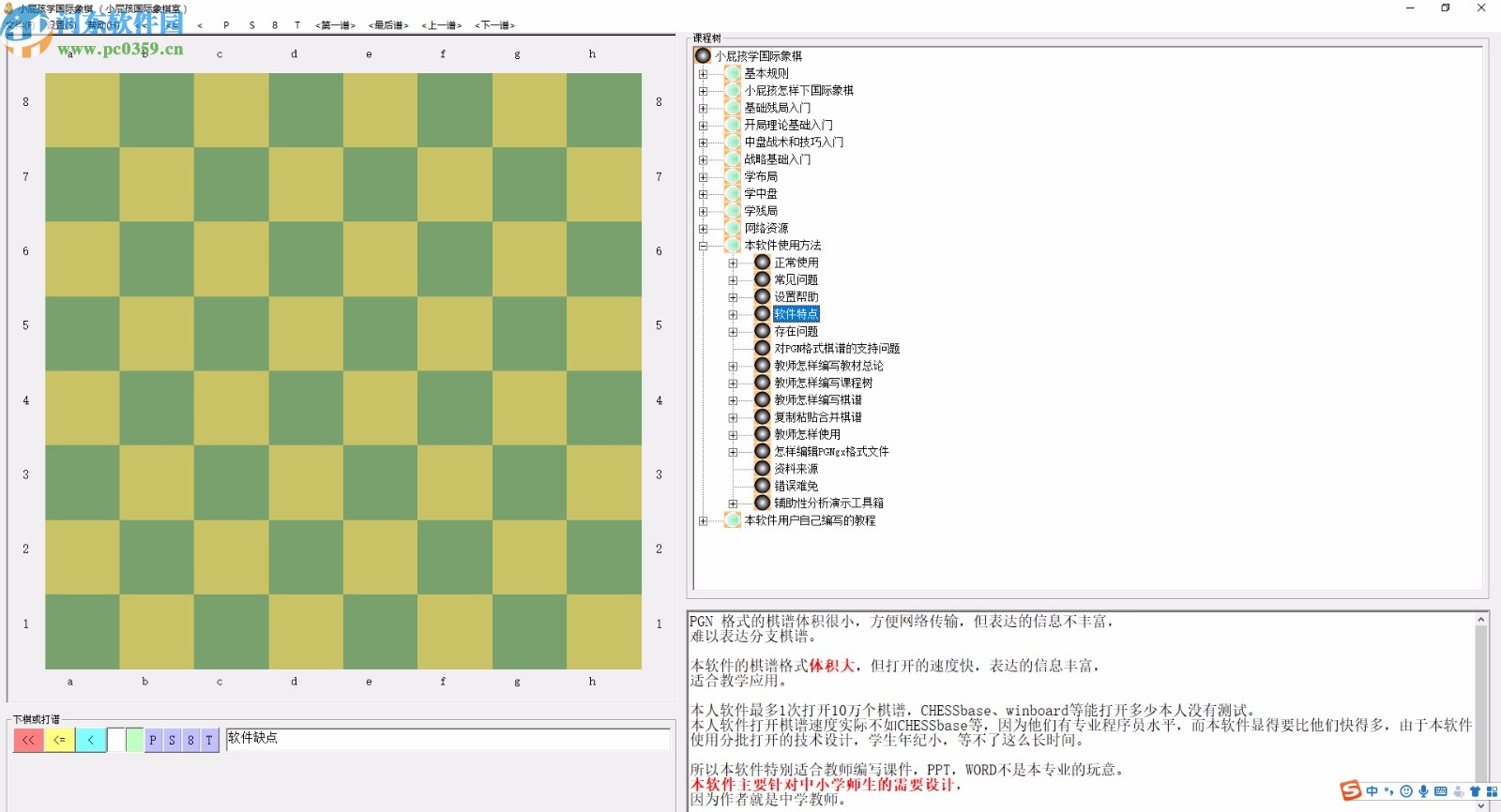Expand the 正常使用 sub-node
This screenshot has height=812, width=1501.
click(733, 263)
